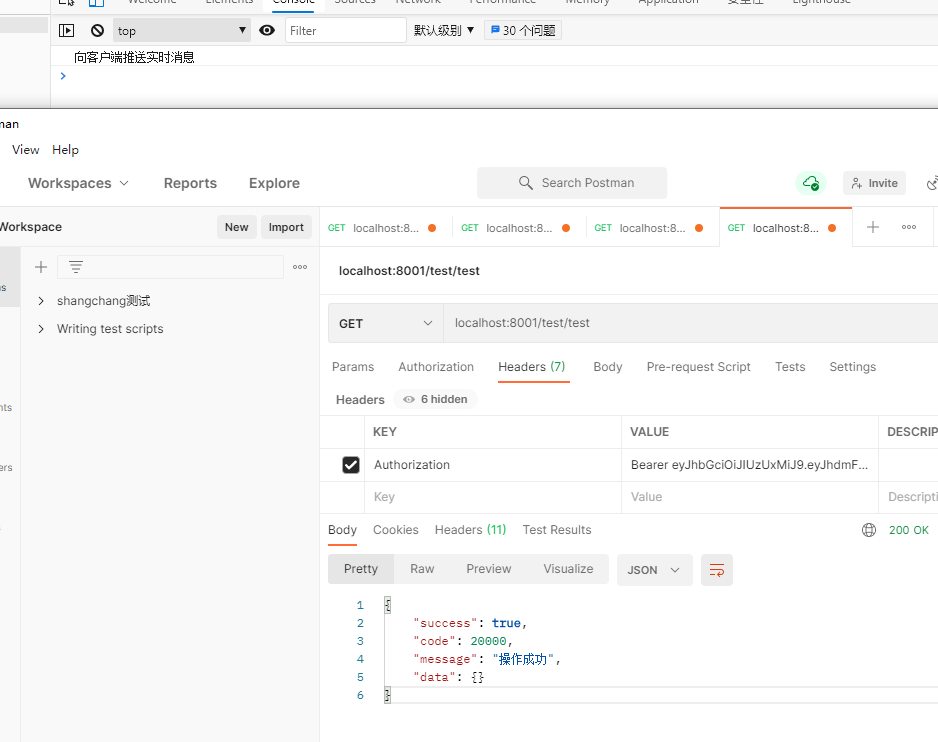938x742 pixels.
Task: Switch to the third GET localhost tab
Action: [652, 227]
